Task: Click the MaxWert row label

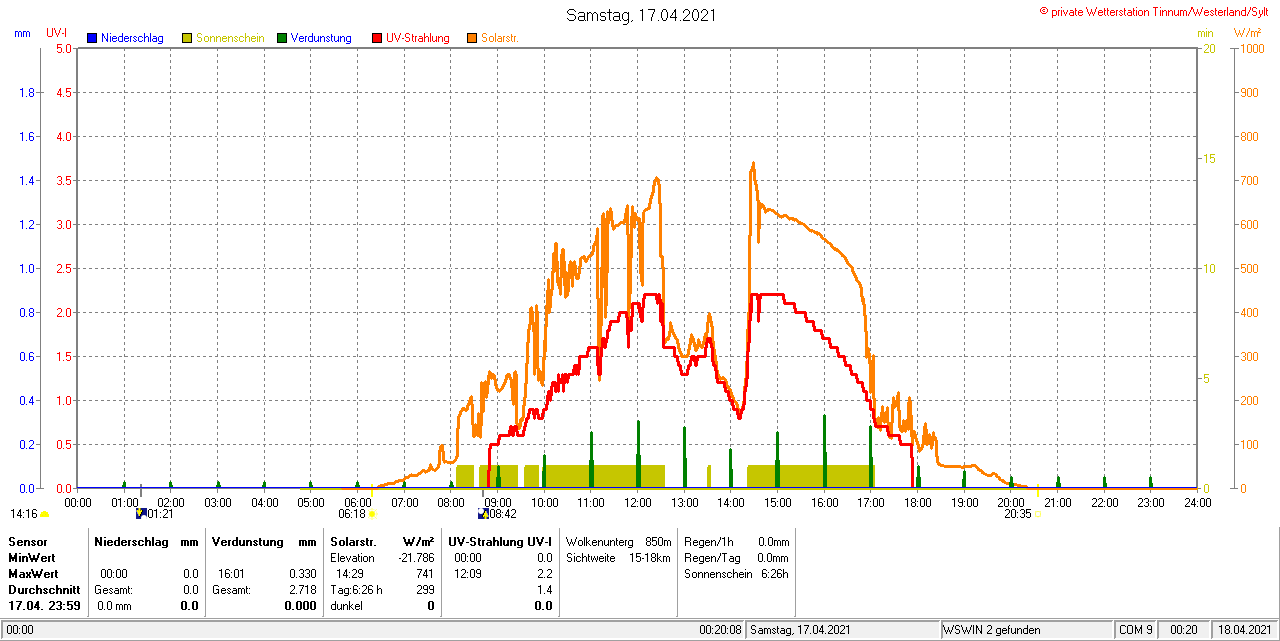Action: point(33,574)
